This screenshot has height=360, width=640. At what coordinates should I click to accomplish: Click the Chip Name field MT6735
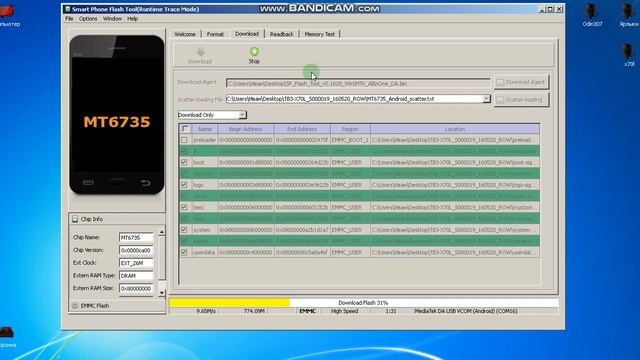pyautogui.click(x=136, y=237)
